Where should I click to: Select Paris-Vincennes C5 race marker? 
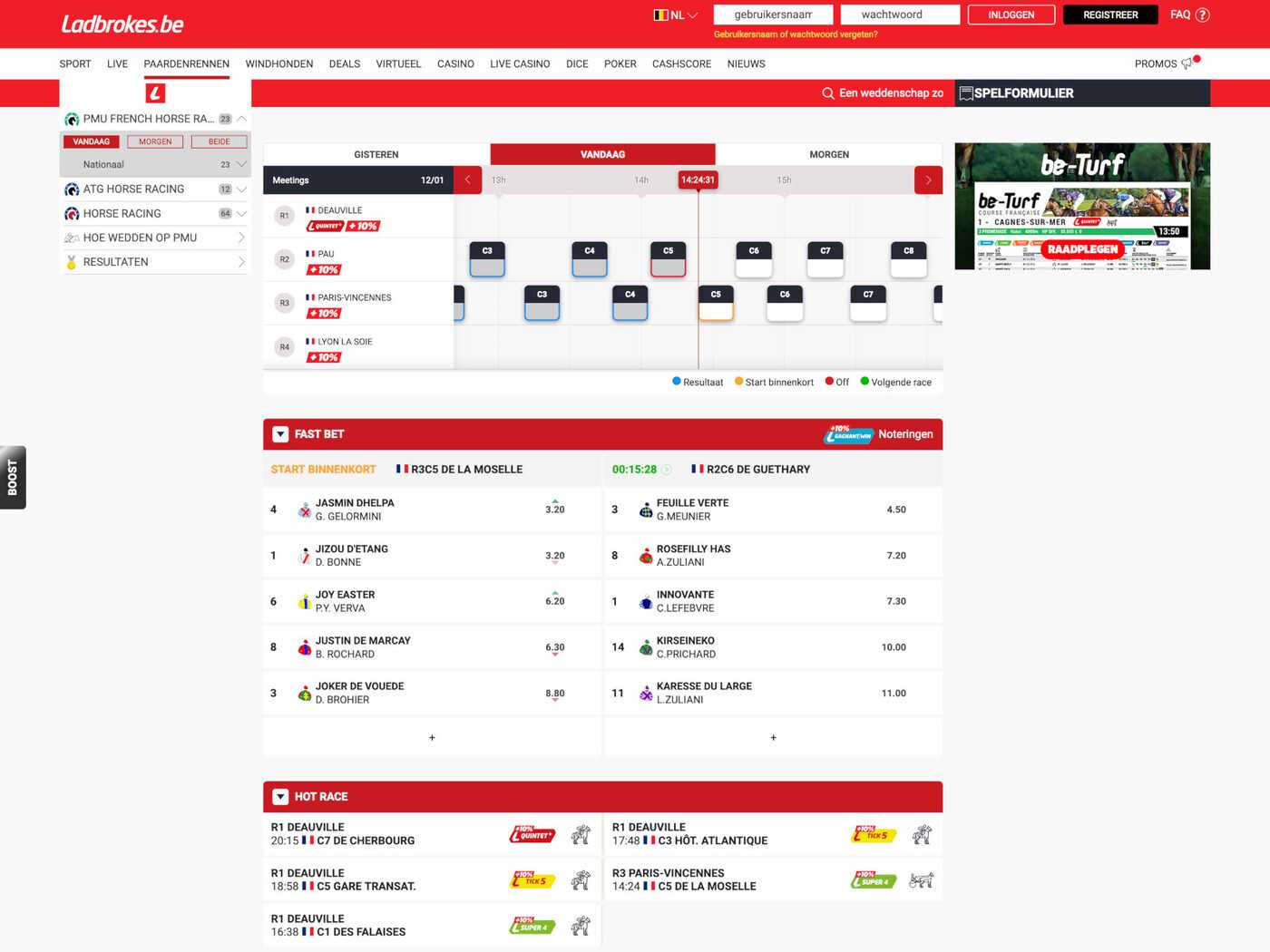[x=716, y=303]
